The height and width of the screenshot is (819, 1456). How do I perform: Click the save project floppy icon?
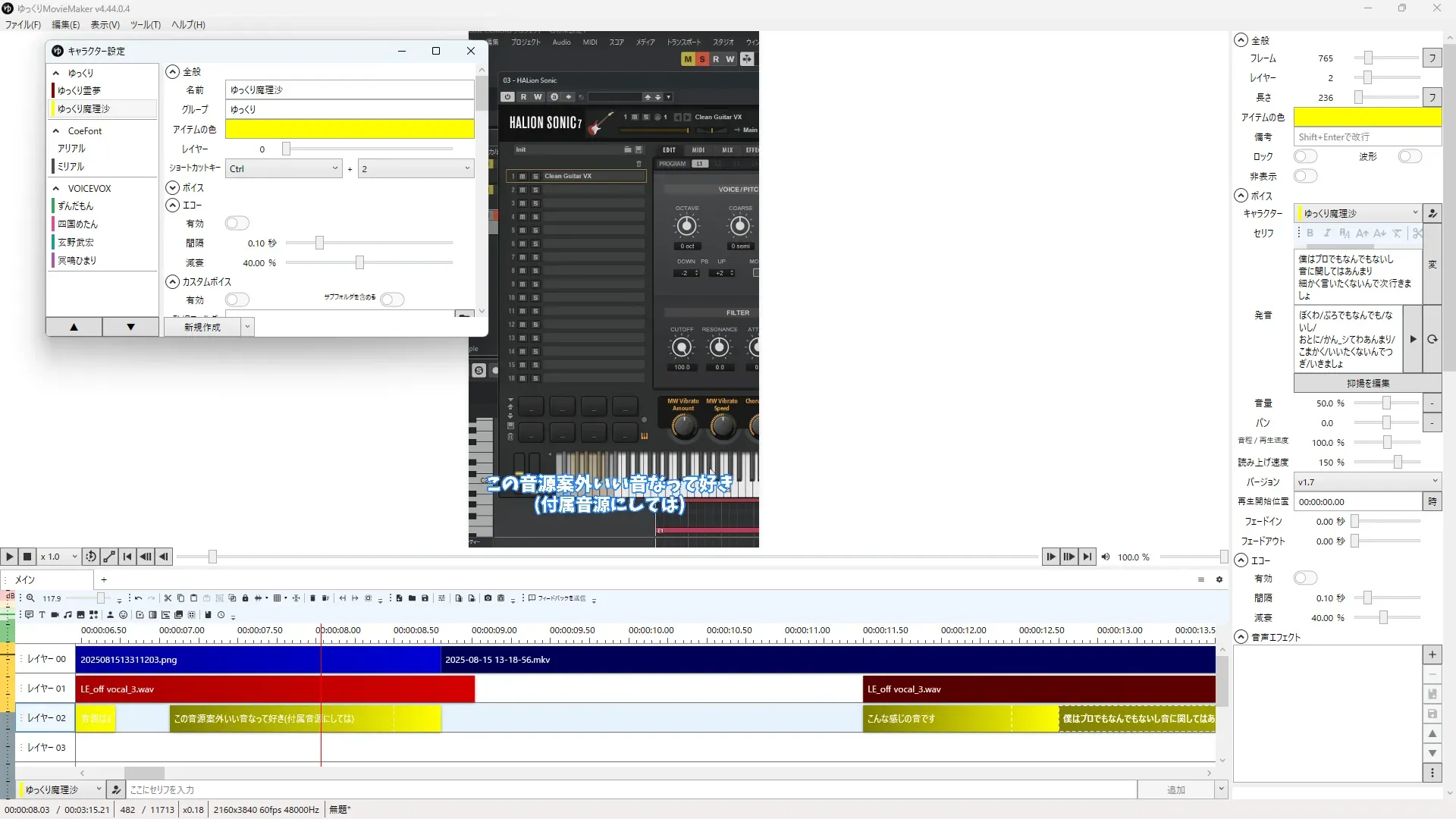point(425,598)
